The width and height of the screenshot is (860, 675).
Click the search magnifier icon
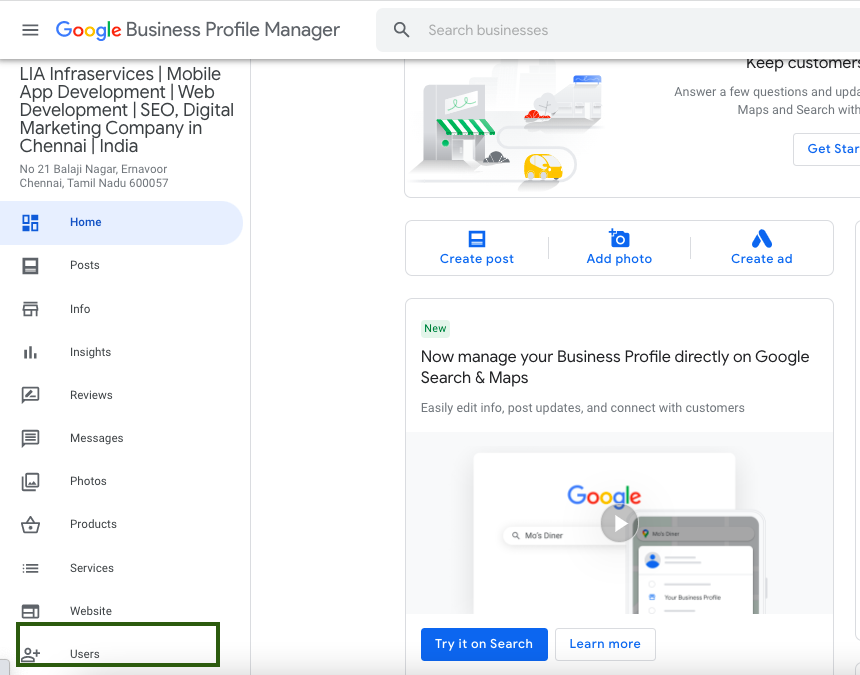point(401,30)
